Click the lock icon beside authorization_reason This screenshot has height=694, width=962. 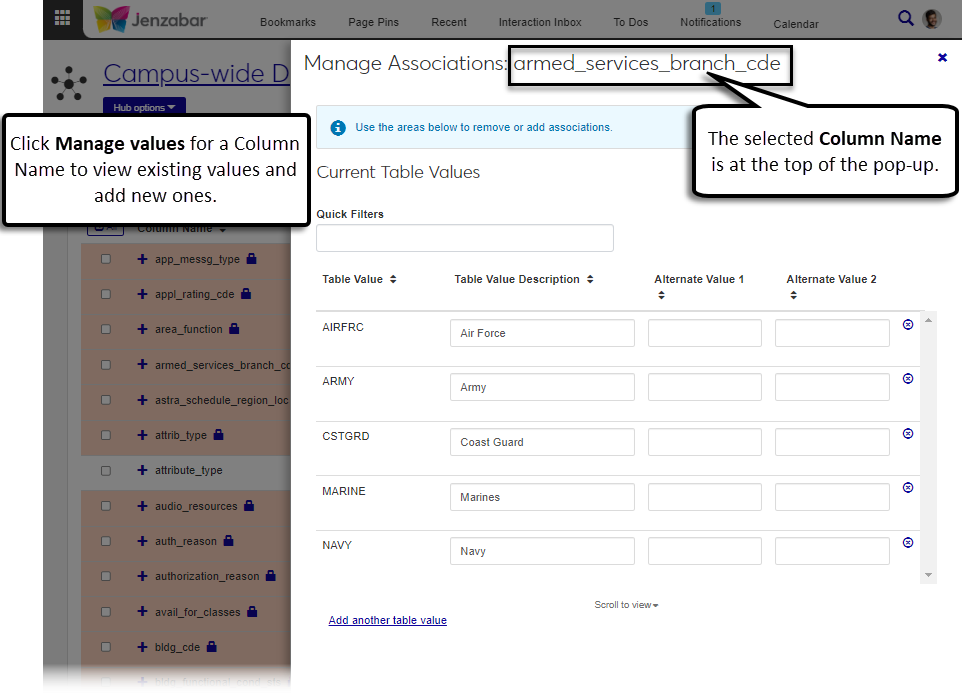point(271,576)
